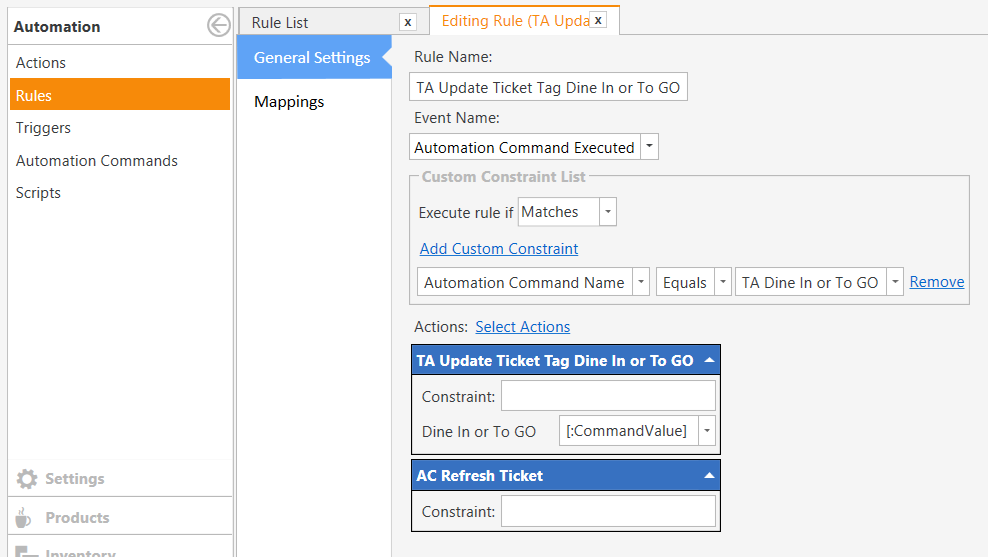Viewport: 988px width, 557px height.
Task: Open the Equals operator dropdown
Action: point(722,283)
